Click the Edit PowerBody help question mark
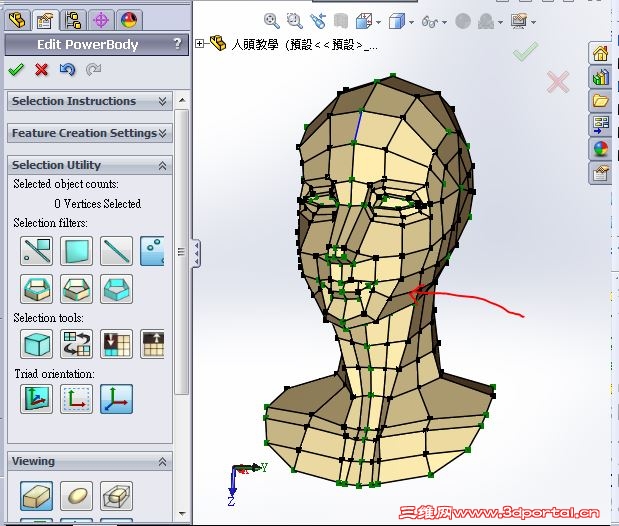This screenshot has width=619, height=526. 178,43
